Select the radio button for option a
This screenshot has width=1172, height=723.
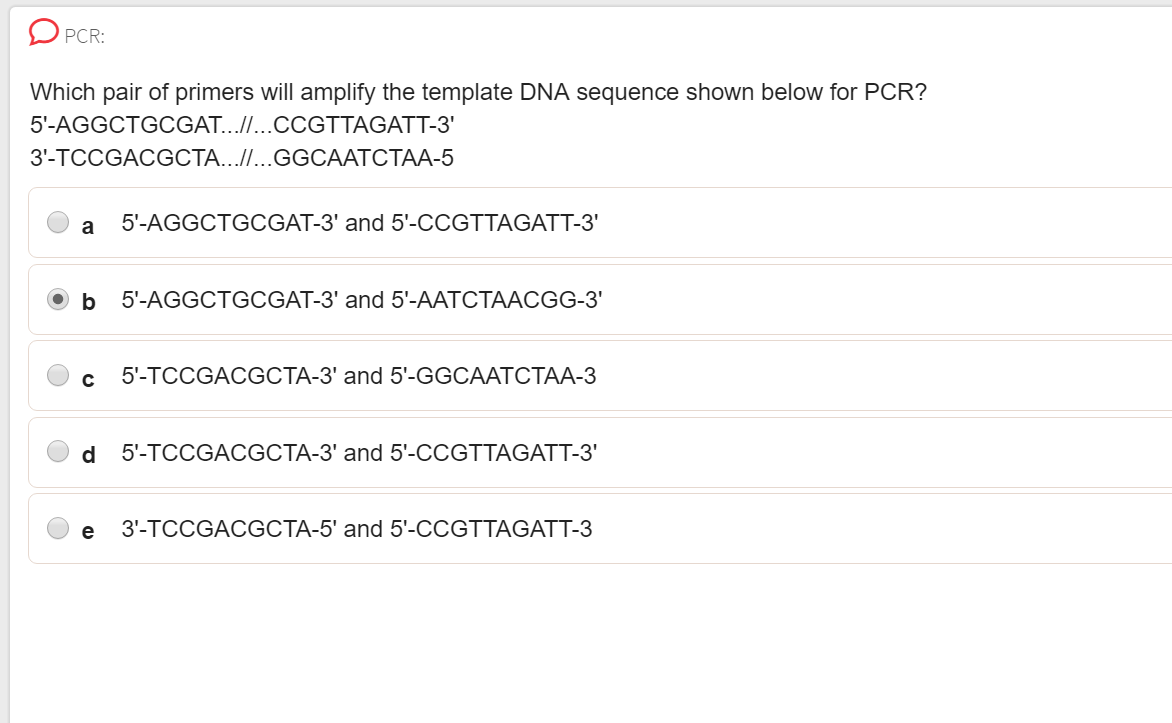click(57, 222)
